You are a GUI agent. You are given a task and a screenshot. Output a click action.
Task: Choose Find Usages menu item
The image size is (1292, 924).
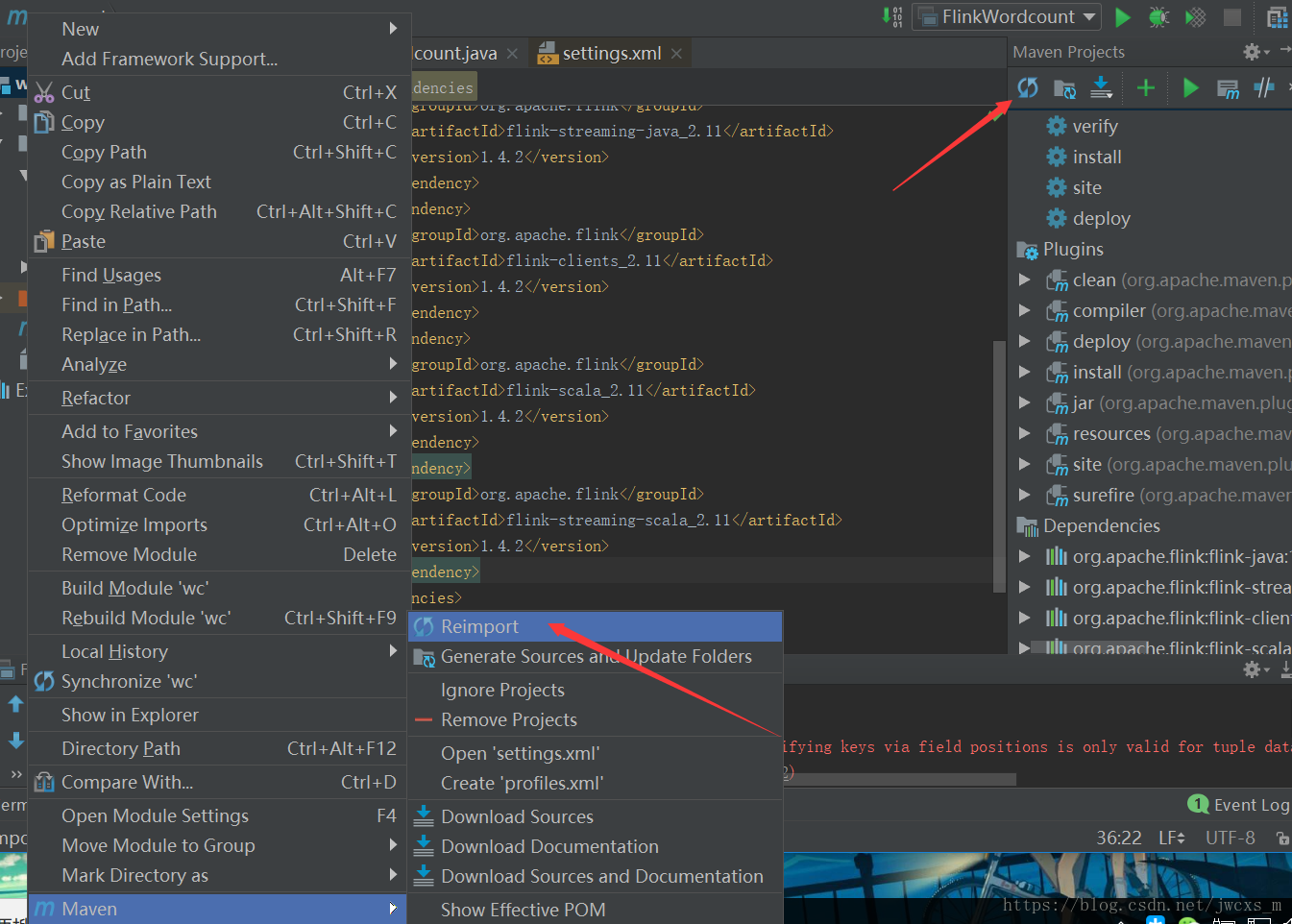point(217,275)
